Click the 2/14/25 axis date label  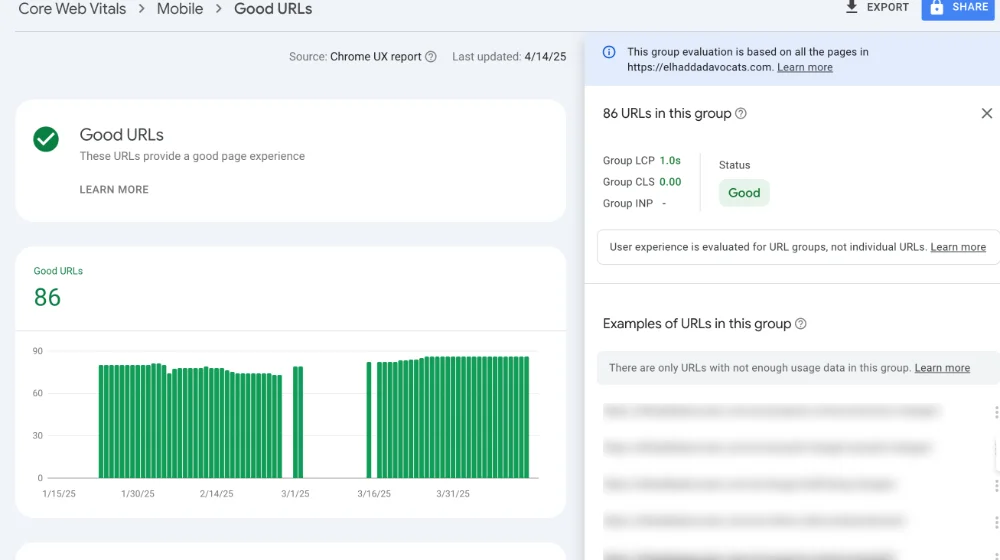pos(216,494)
